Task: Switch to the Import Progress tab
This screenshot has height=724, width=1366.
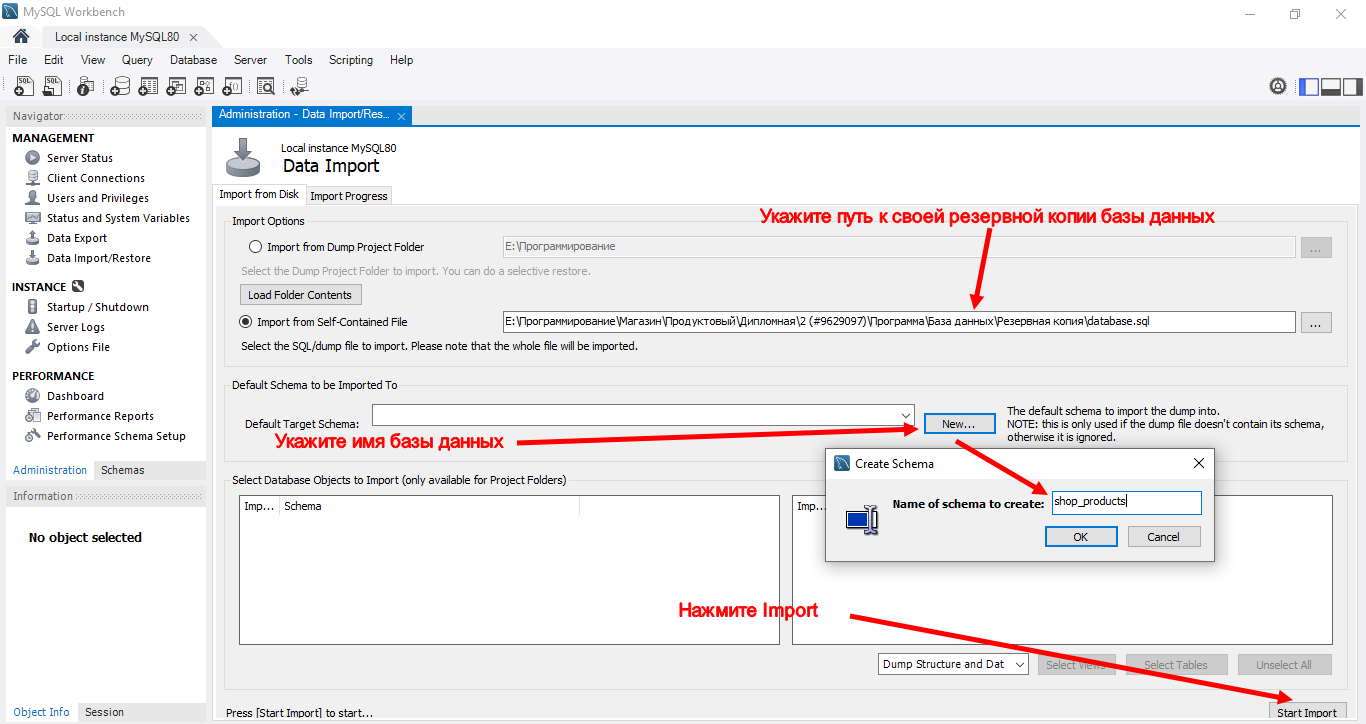Action: click(349, 196)
